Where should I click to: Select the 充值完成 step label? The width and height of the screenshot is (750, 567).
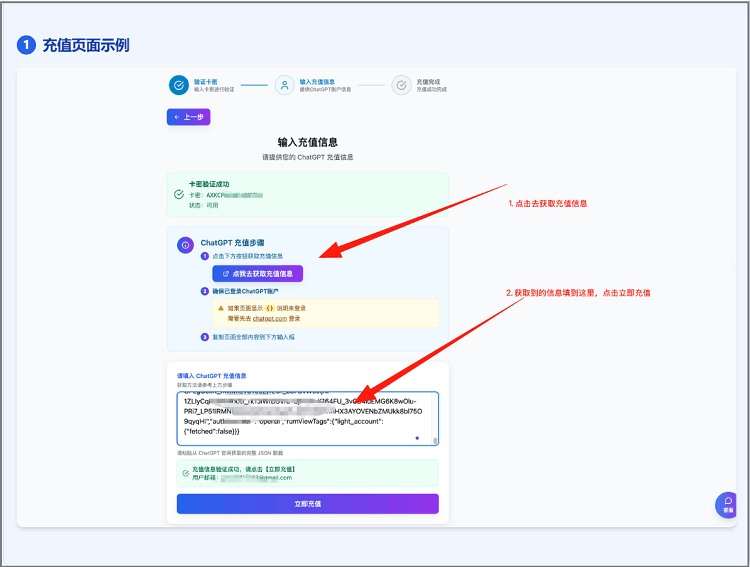[428, 81]
